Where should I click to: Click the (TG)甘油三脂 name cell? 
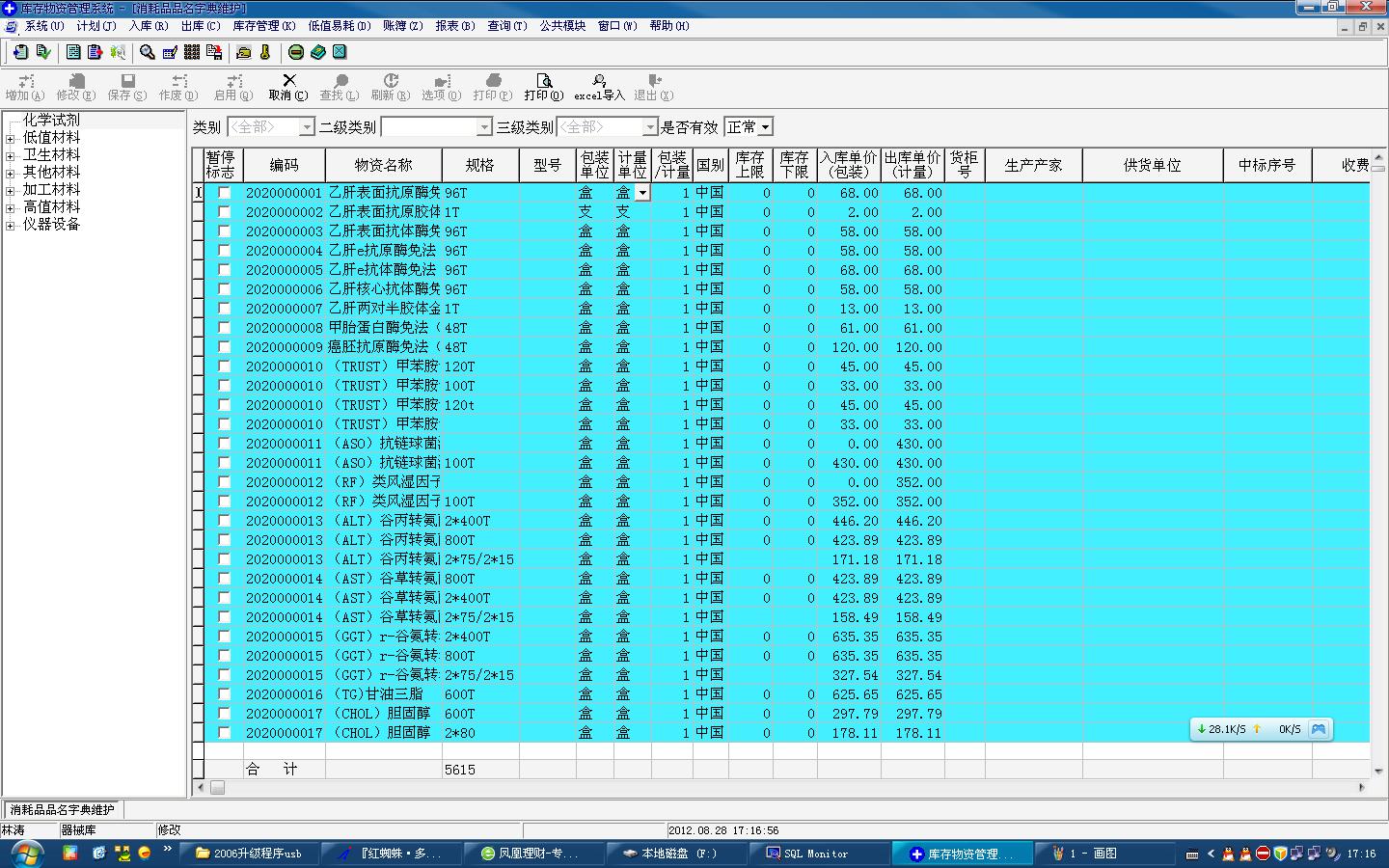(x=383, y=694)
